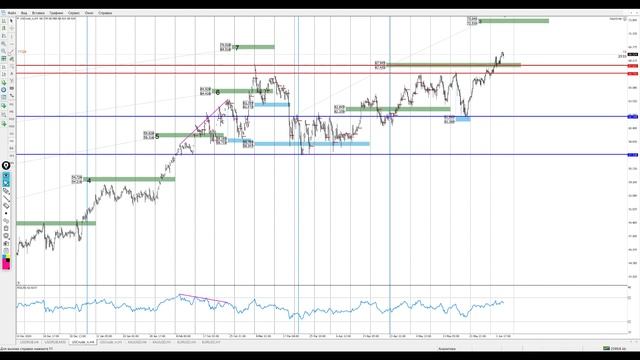Click the overlay brush size dot
This screenshot has width=640, height=360.
[x=6, y=213]
